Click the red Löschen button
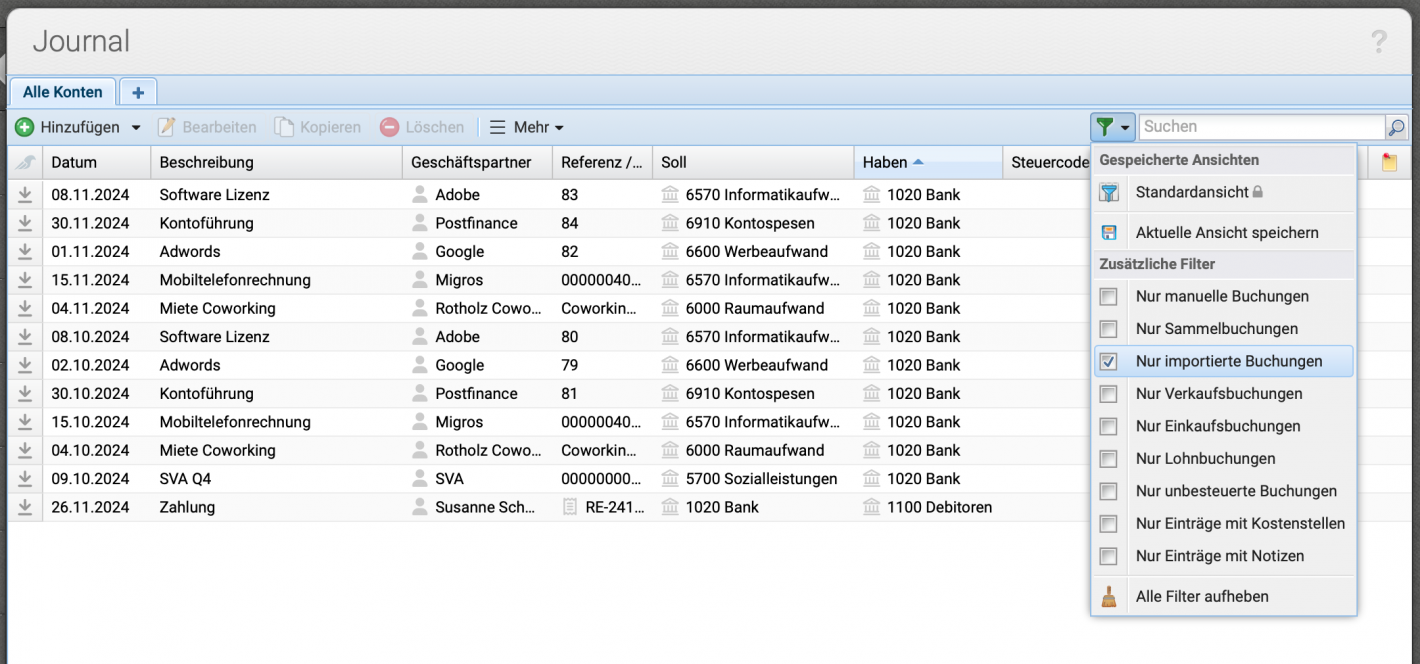Image resolution: width=1420 pixels, height=664 pixels. coord(422,127)
